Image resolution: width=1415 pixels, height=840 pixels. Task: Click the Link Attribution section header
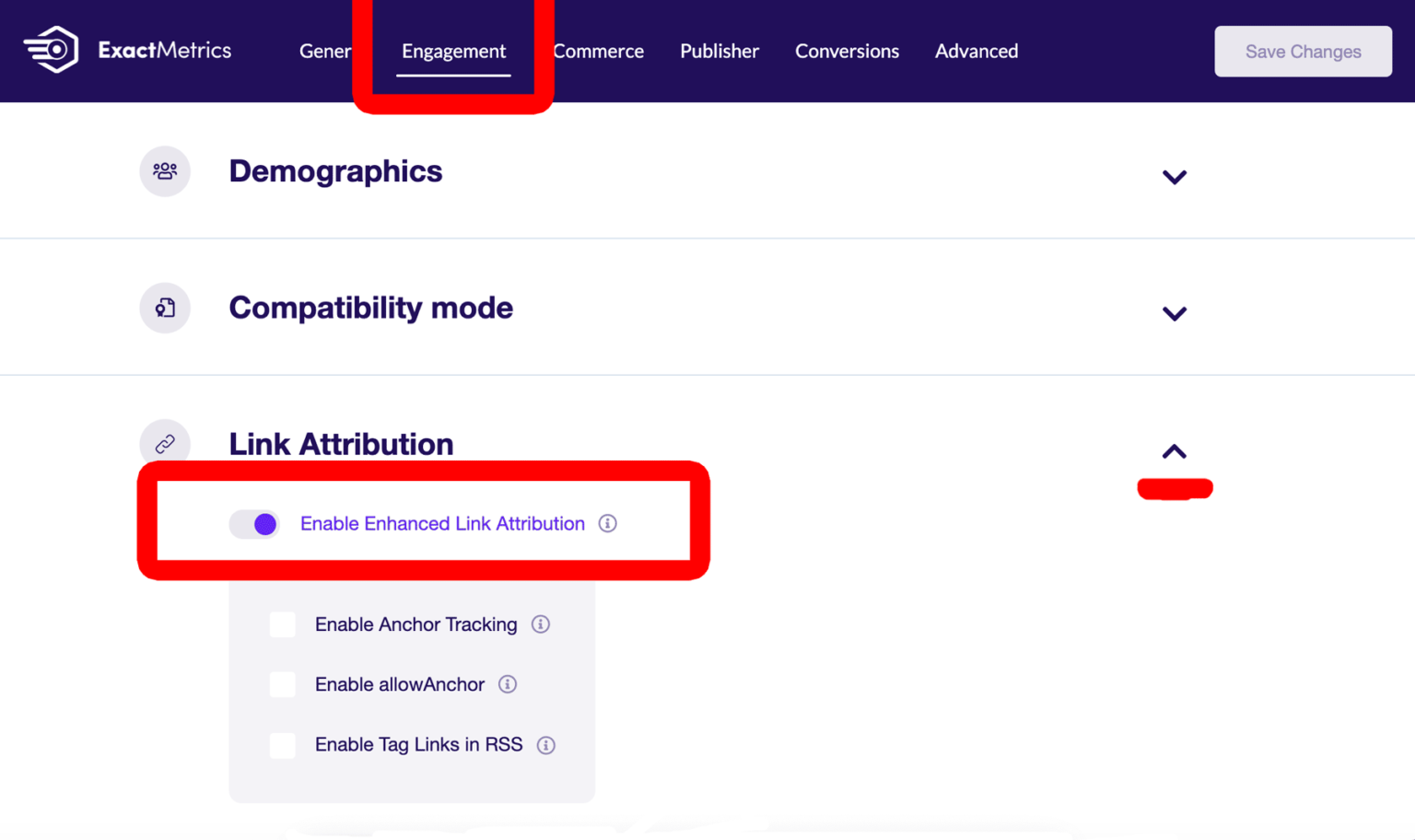point(341,443)
